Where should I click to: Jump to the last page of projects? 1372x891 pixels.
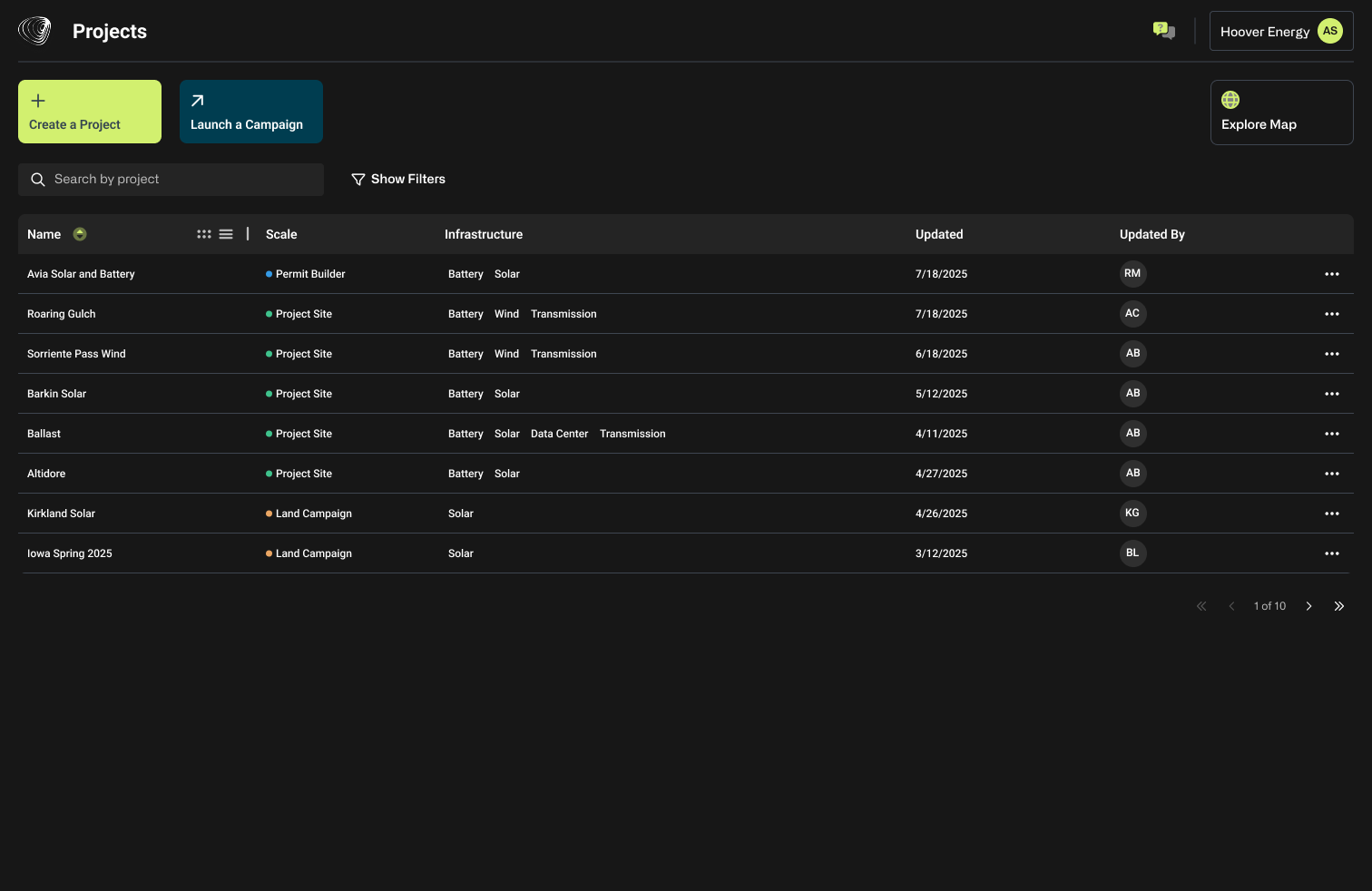coord(1339,605)
